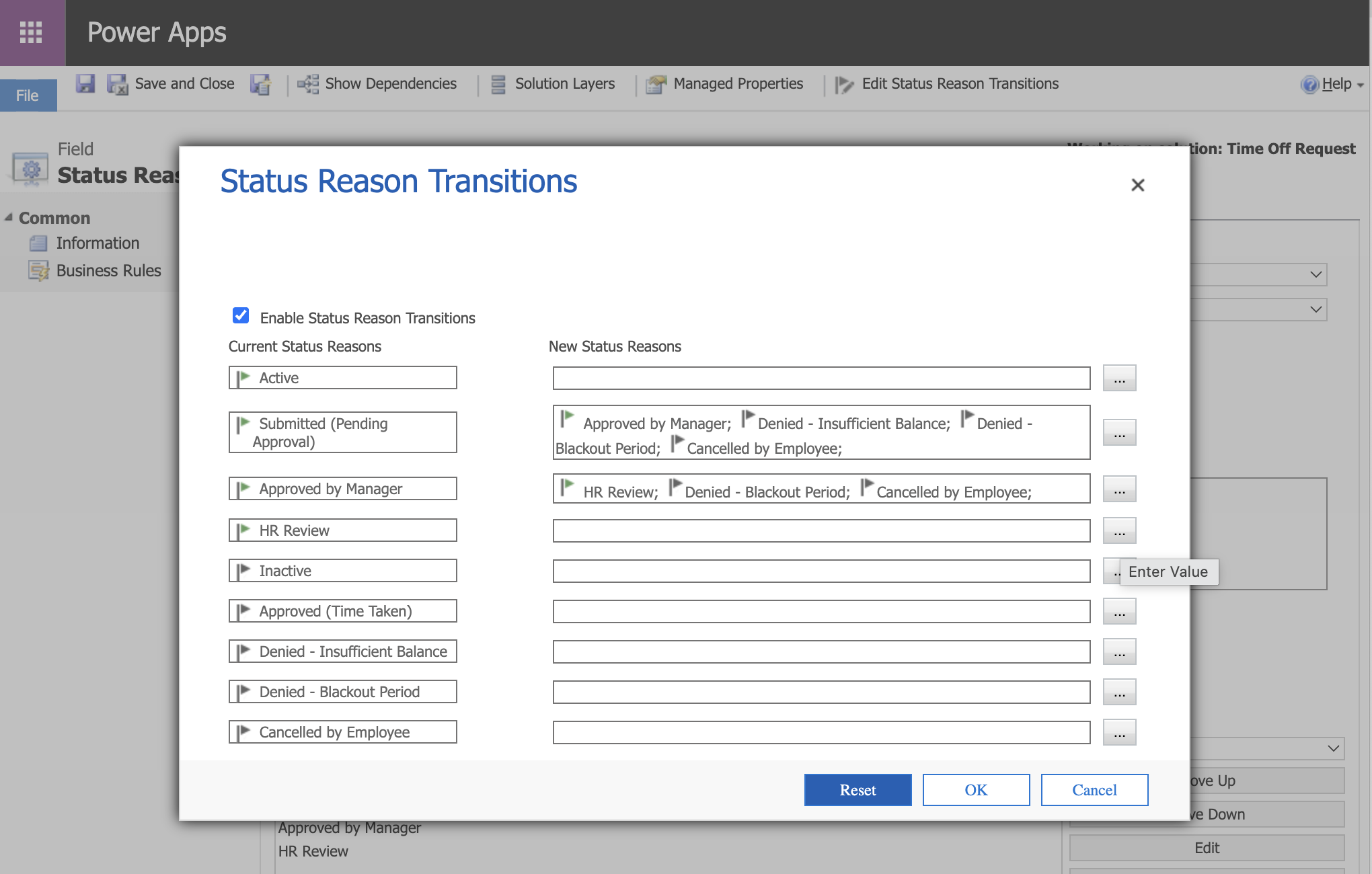Open ellipsis picker for Cancelled by Employee row
1372x874 pixels.
tap(1119, 732)
